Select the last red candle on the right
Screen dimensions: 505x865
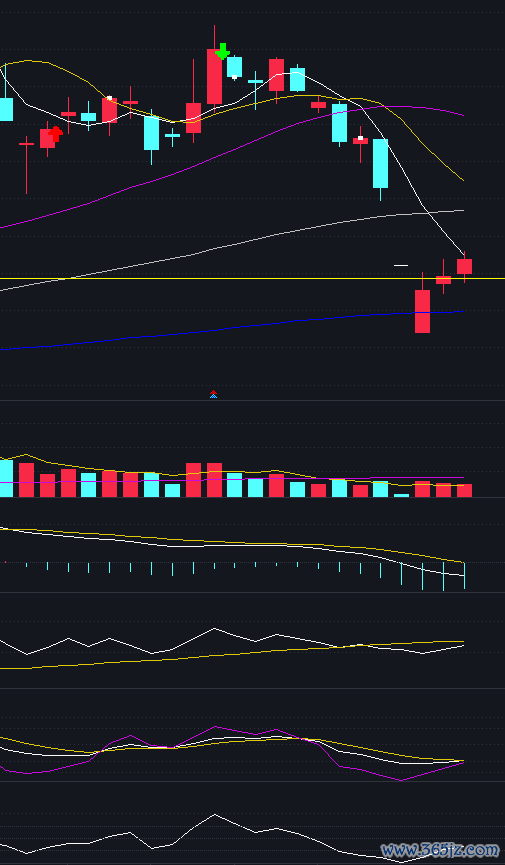464,266
